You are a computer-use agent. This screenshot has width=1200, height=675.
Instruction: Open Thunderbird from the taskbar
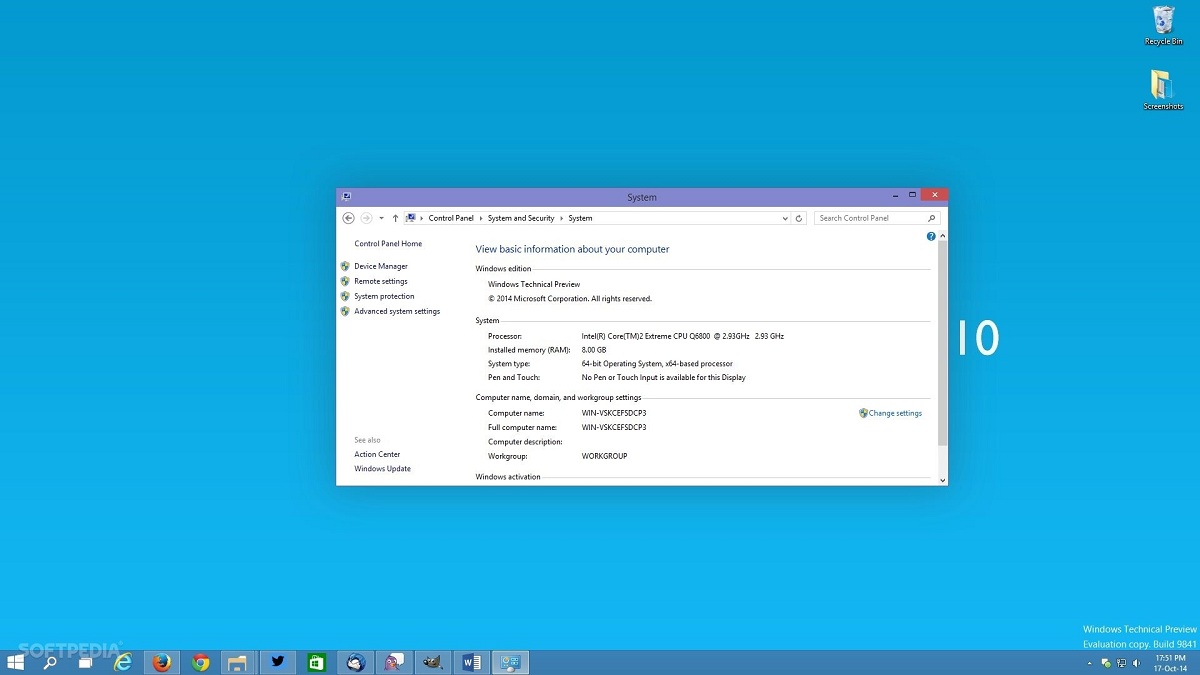click(x=355, y=661)
